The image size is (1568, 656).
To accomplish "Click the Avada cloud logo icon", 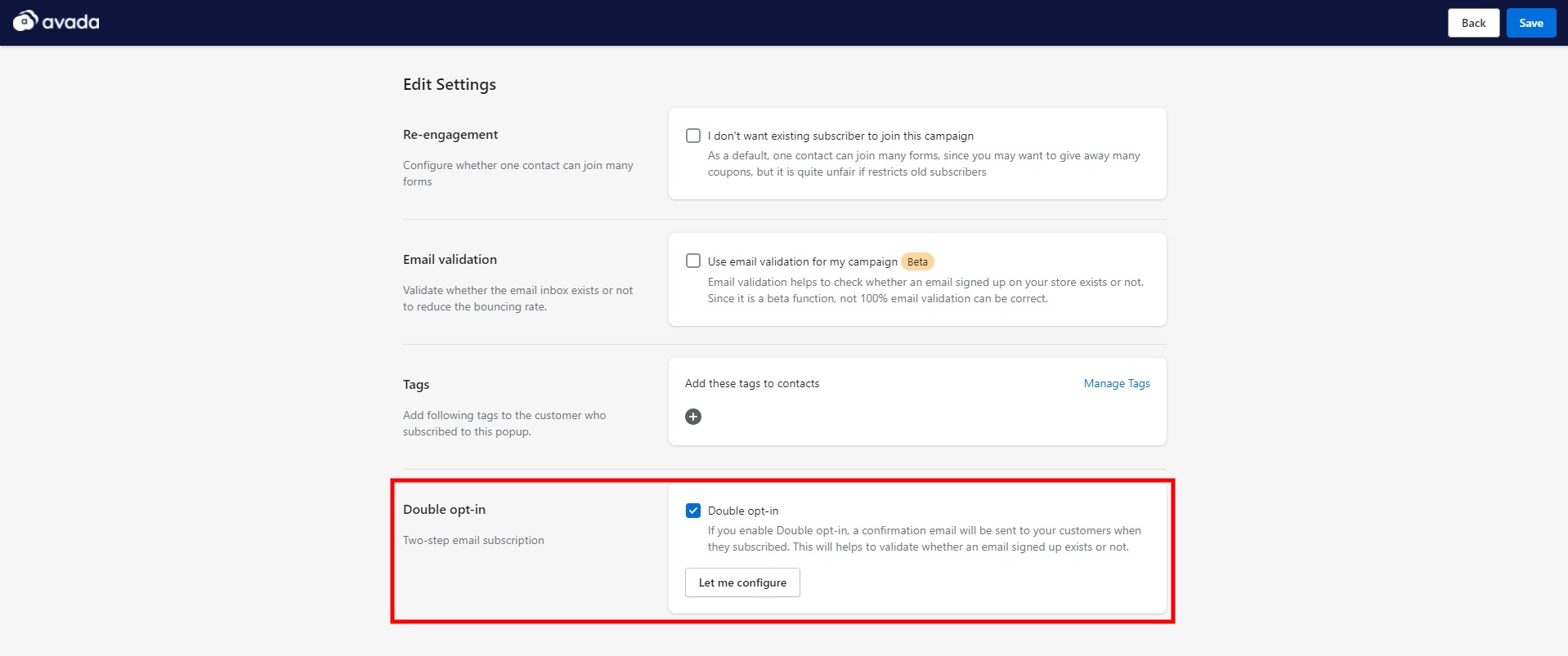I will (25, 21).
